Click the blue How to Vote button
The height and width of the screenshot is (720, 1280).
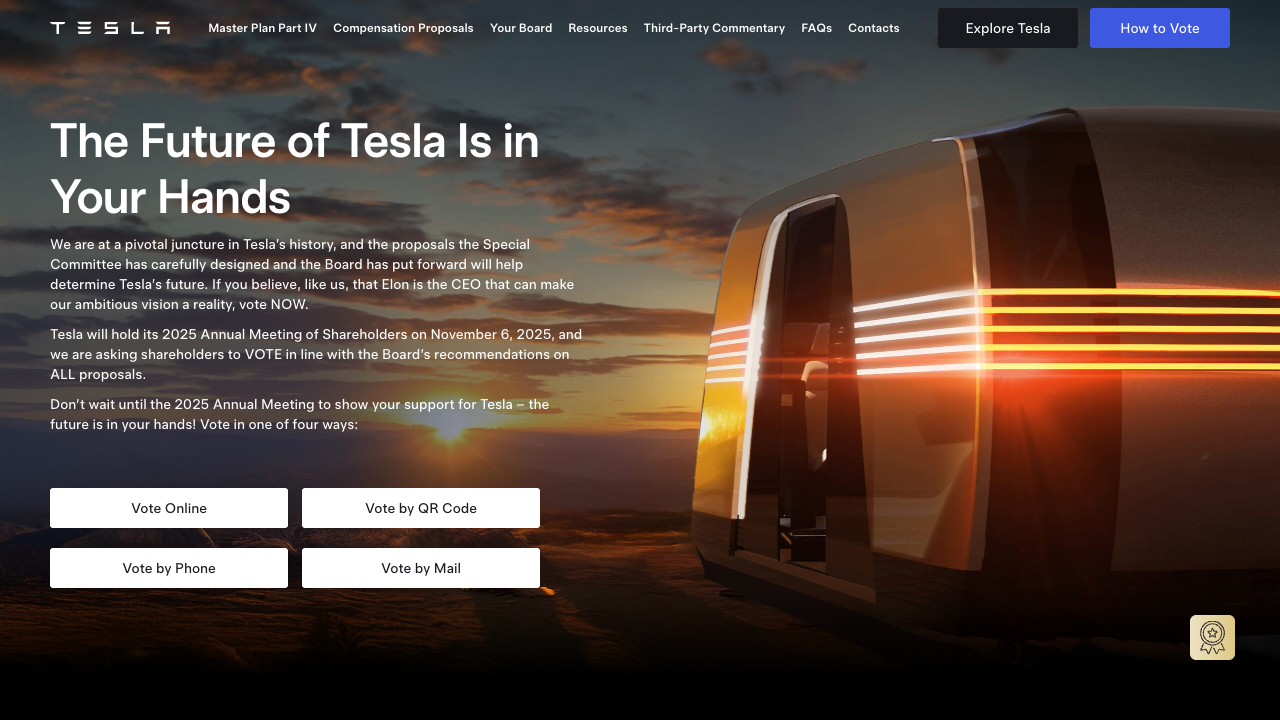point(1160,28)
